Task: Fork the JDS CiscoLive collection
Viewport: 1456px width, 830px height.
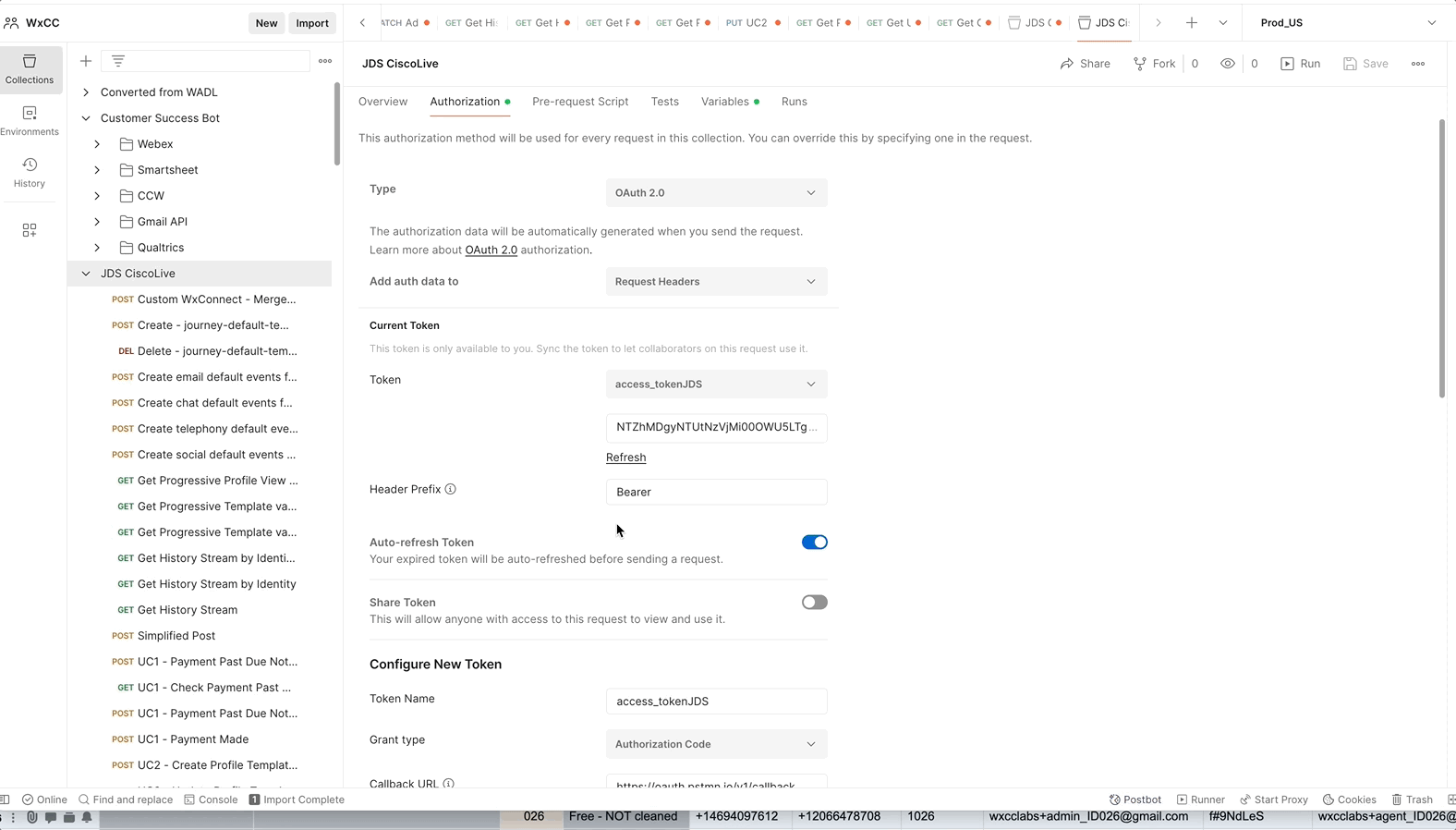Action: click(1155, 64)
